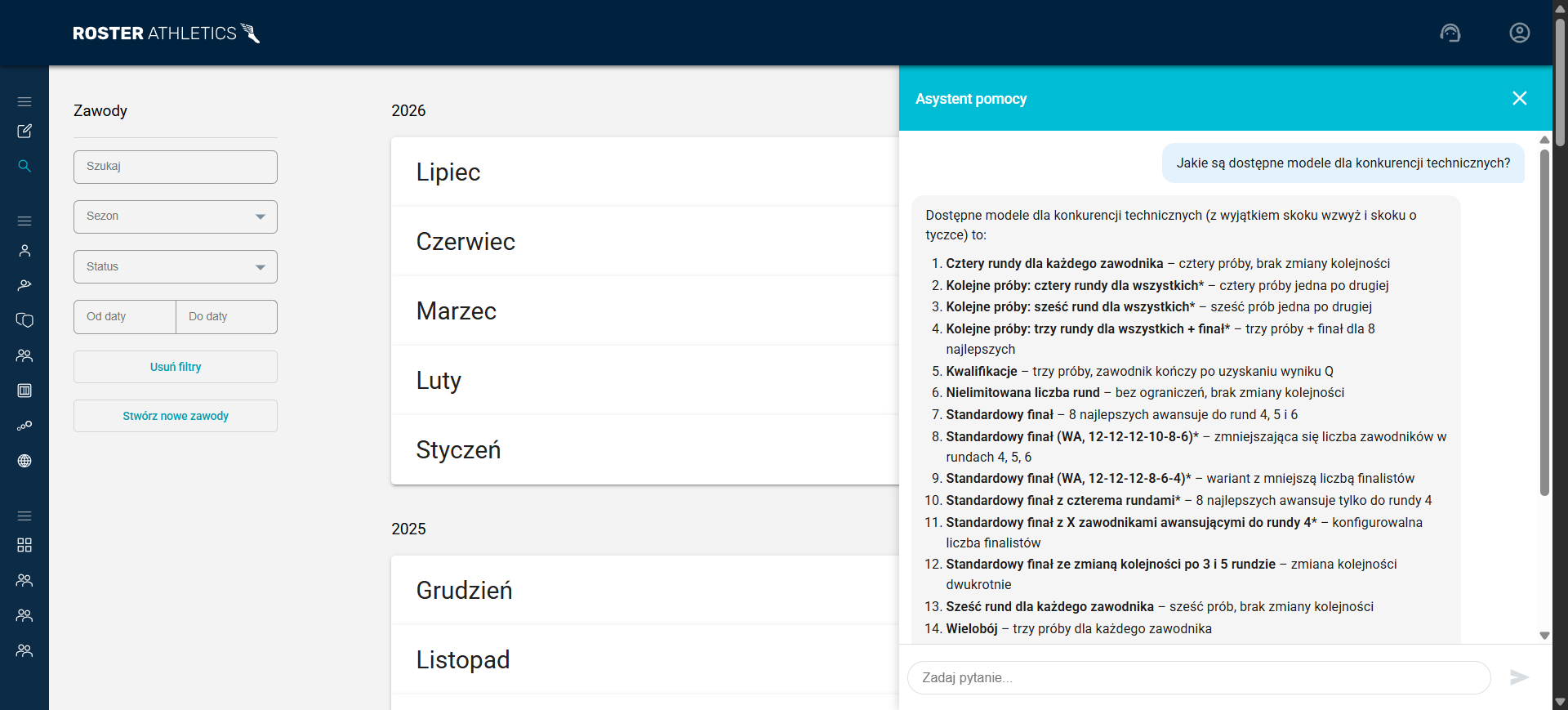Click chat scrollbar down arrow
This screenshot has height=710, width=1568.
(x=1544, y=636)
